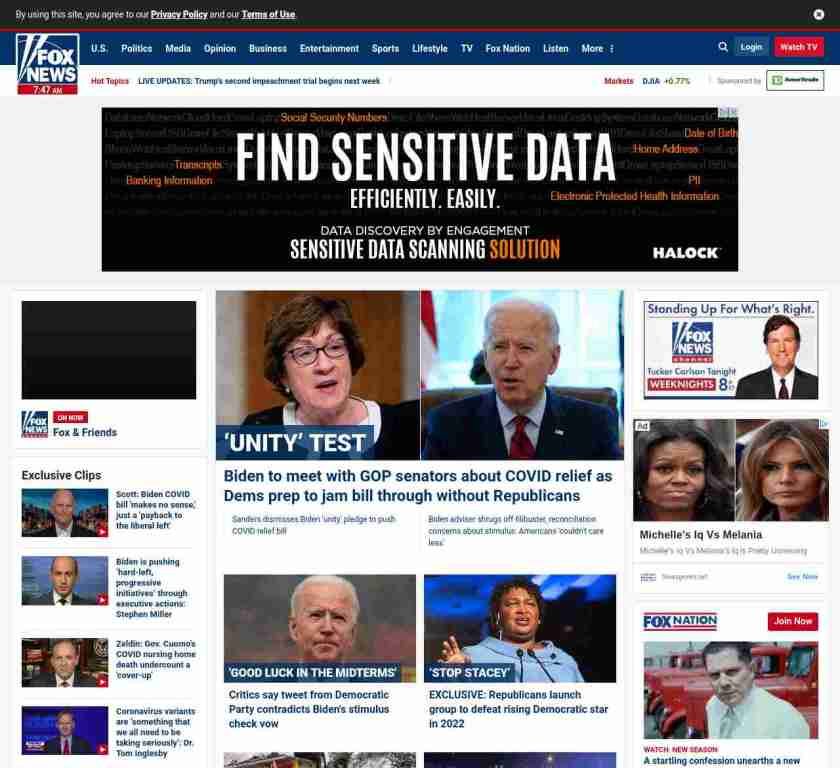Click the play icon on Zeldin clip thumbnail
The height and width of the screenshot is (768, 840).
[102, 682]
